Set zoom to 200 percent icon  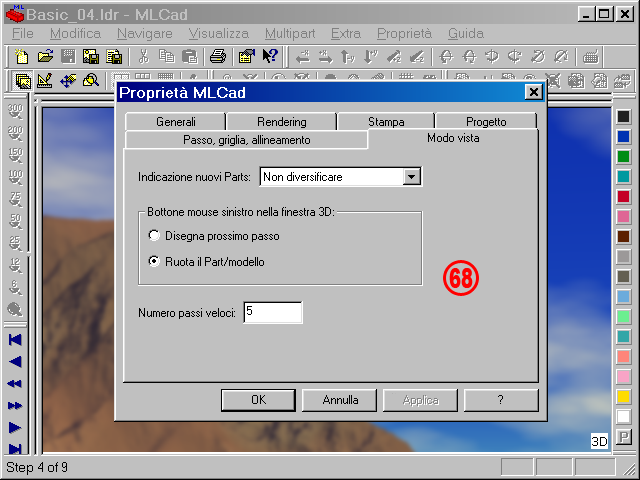15,133
